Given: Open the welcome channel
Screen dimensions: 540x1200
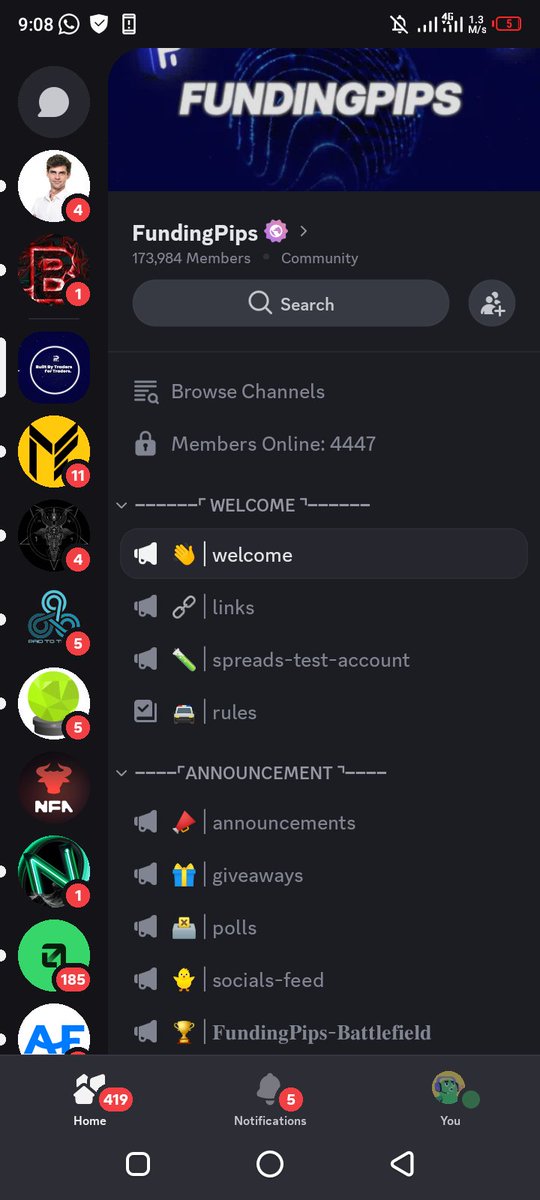Looking at the screenshot, I should coord(323,554).
